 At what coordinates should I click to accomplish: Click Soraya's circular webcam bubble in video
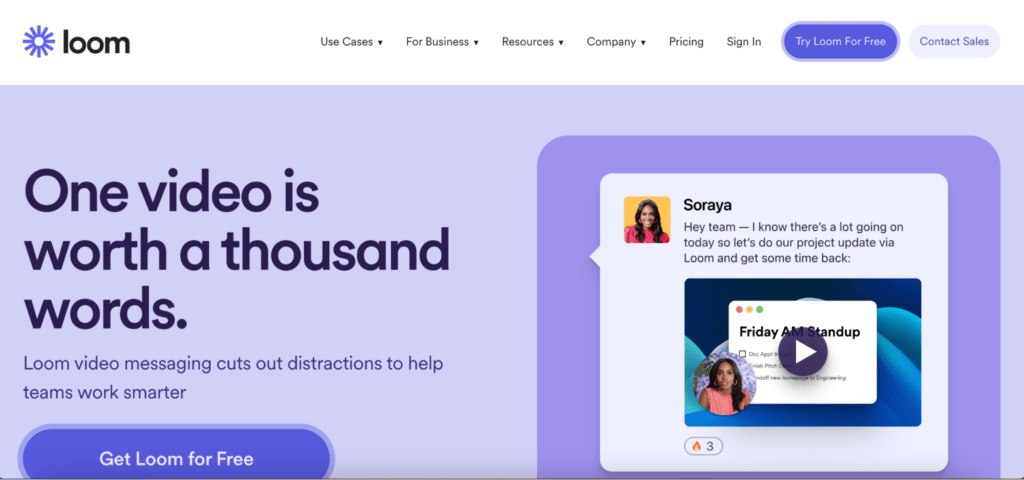tap(724, 383)
